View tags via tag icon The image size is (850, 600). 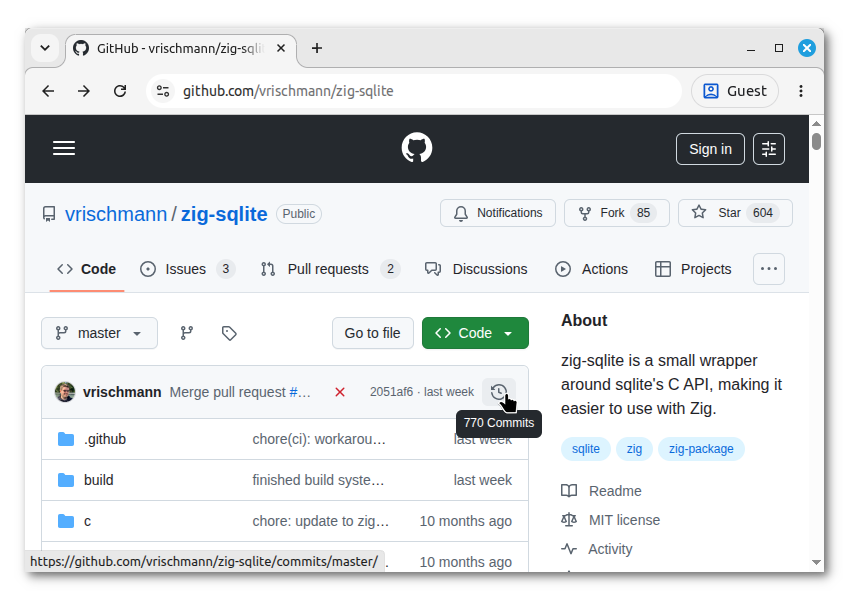point(229,333)
